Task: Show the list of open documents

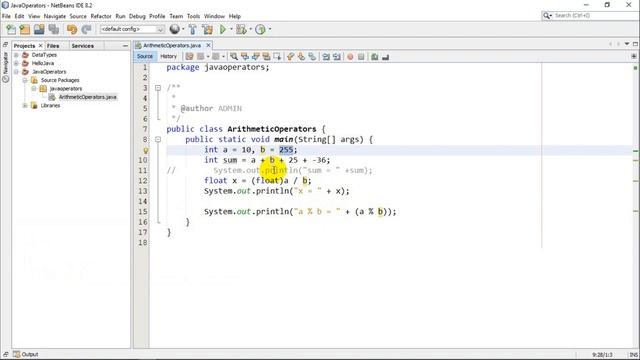Action: 627,44
